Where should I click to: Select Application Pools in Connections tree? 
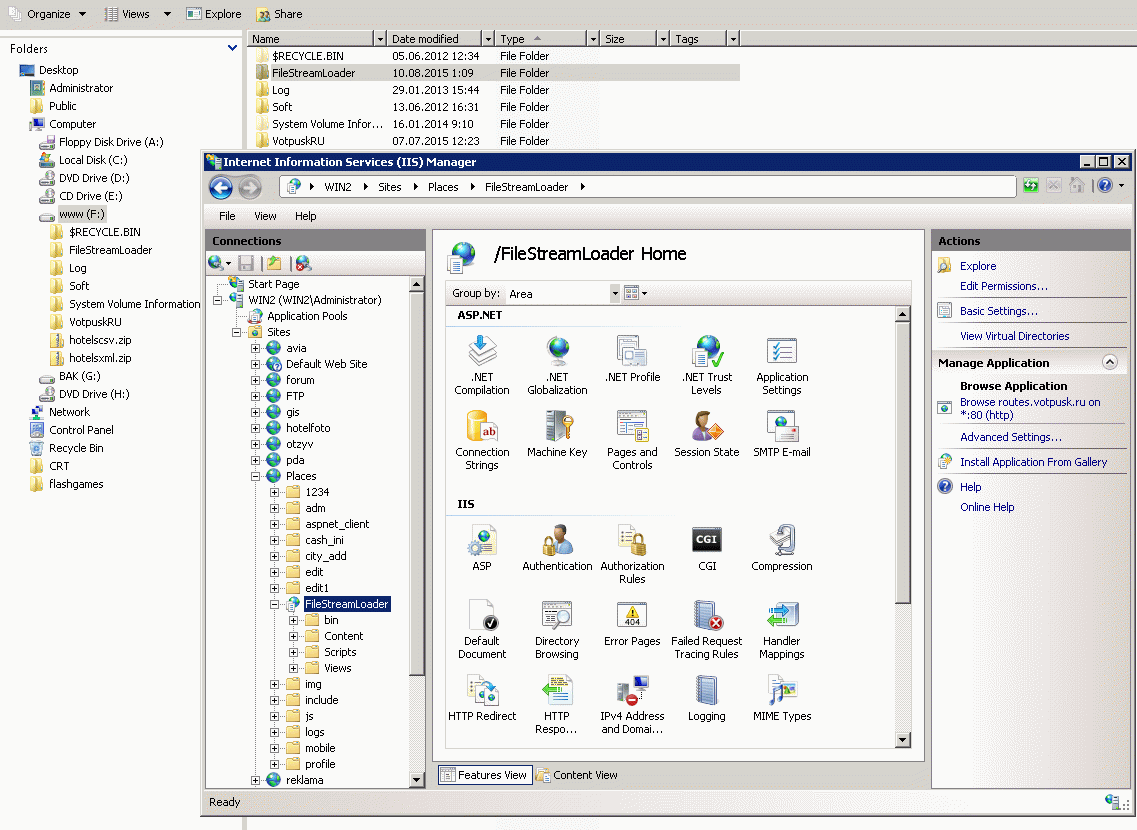coord(307,316)
